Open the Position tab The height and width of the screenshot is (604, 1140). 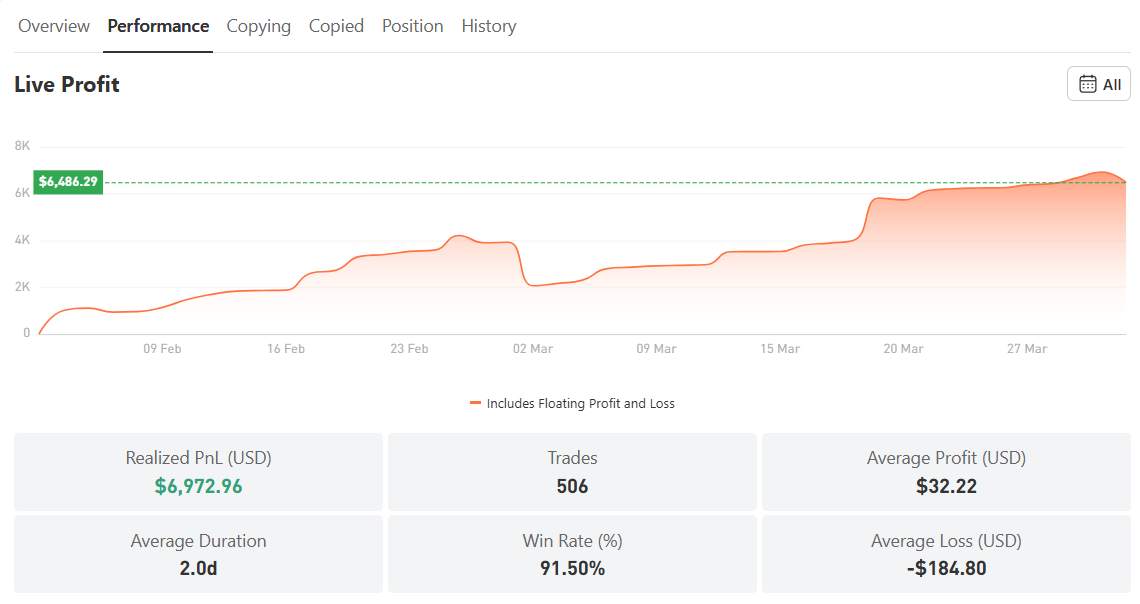tap(412, 26)
